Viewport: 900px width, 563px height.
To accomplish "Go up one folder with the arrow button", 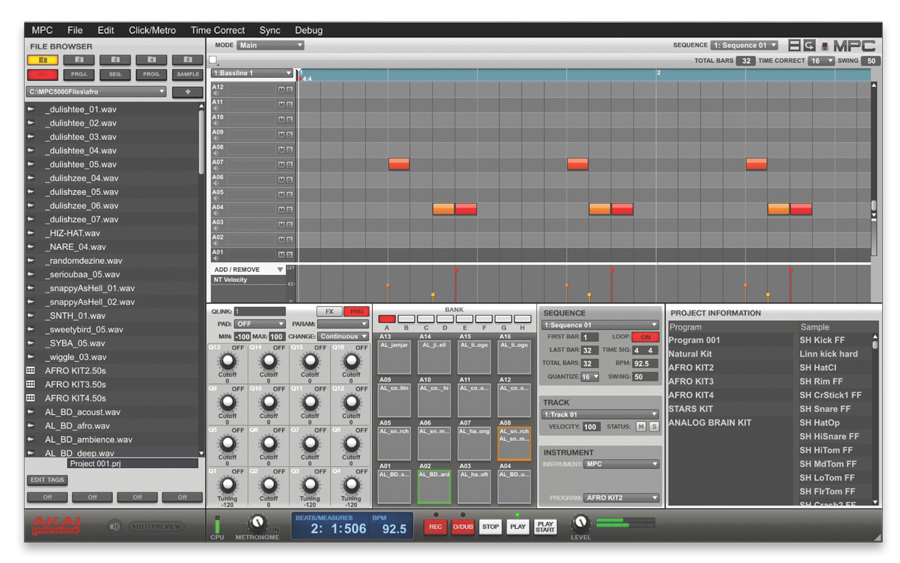I will coord(187,91).
